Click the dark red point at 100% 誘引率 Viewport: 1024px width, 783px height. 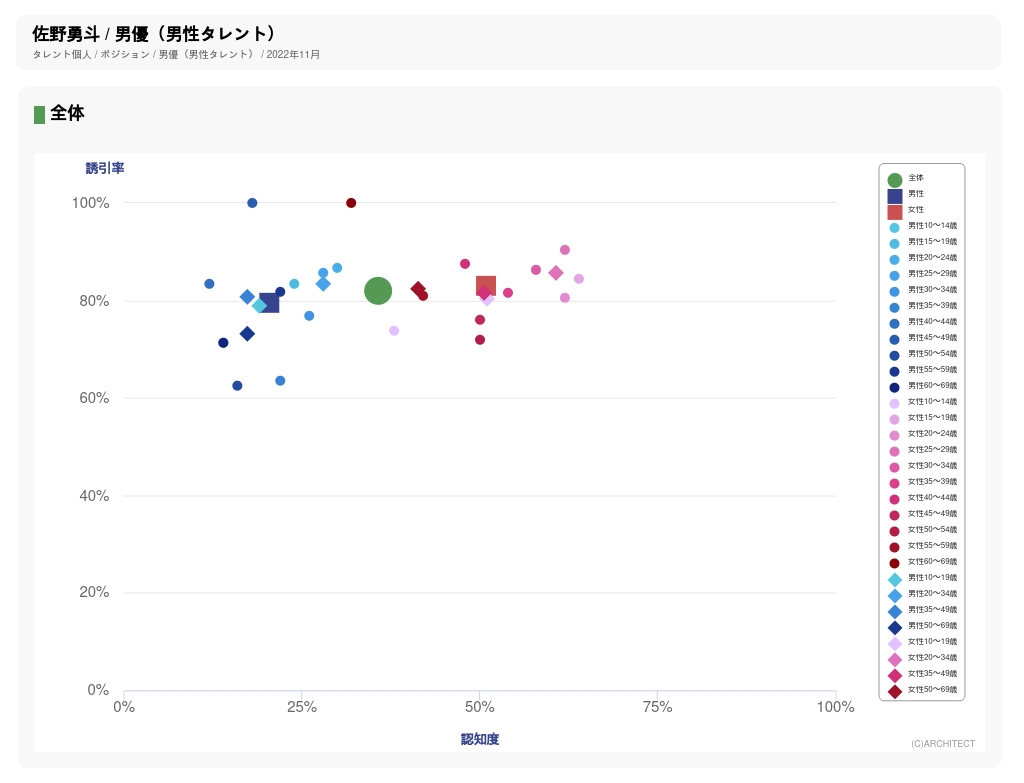point(351,203)
